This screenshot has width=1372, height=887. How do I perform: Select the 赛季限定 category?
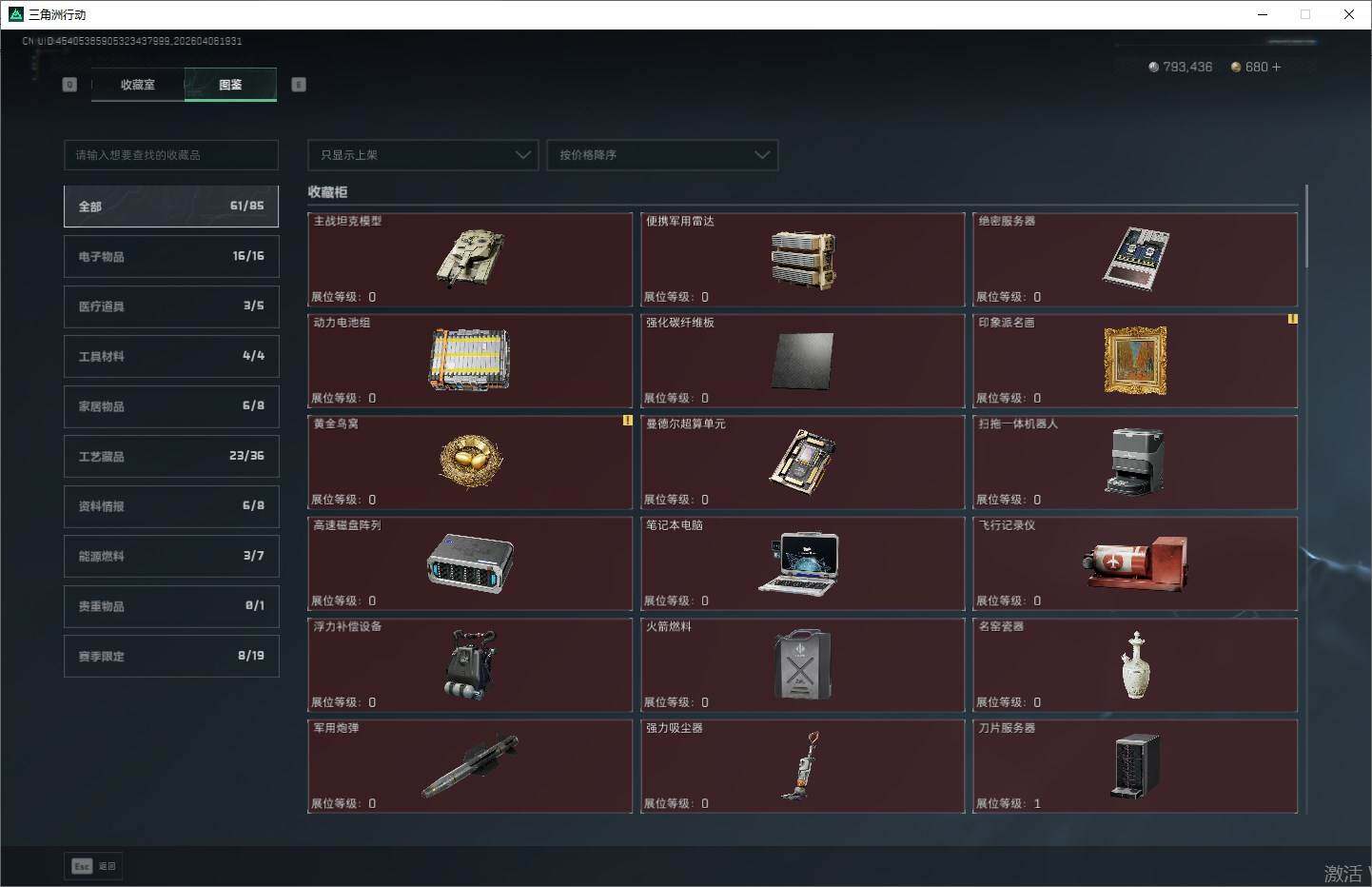171,656
